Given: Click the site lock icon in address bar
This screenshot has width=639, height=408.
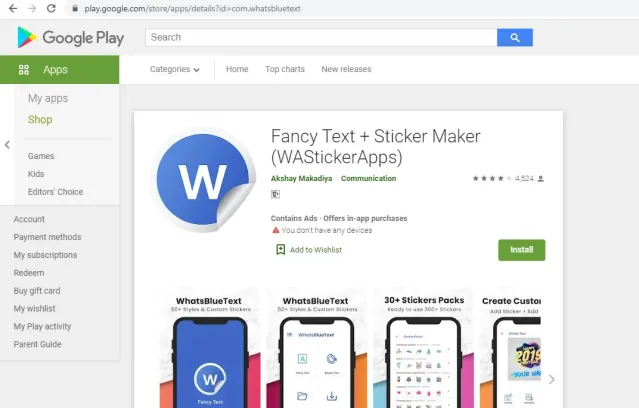Looking at the screenshot, I should 75,8.
